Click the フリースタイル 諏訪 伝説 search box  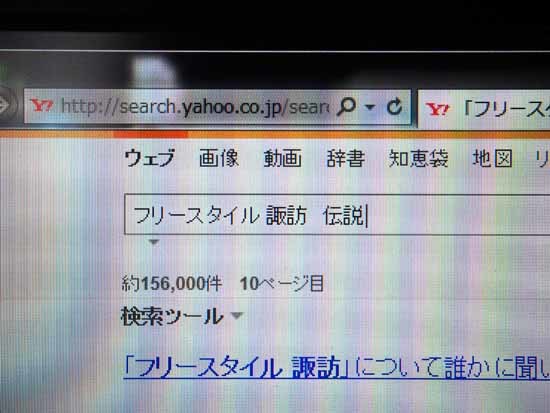tap(337, 214)
